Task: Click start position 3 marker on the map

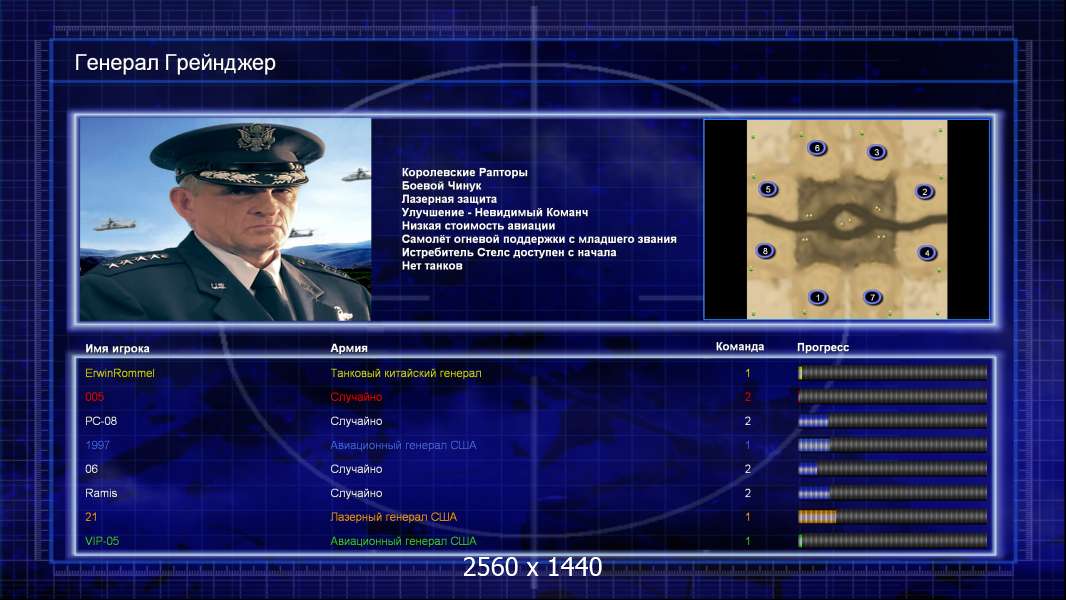Action: point(877,152)
